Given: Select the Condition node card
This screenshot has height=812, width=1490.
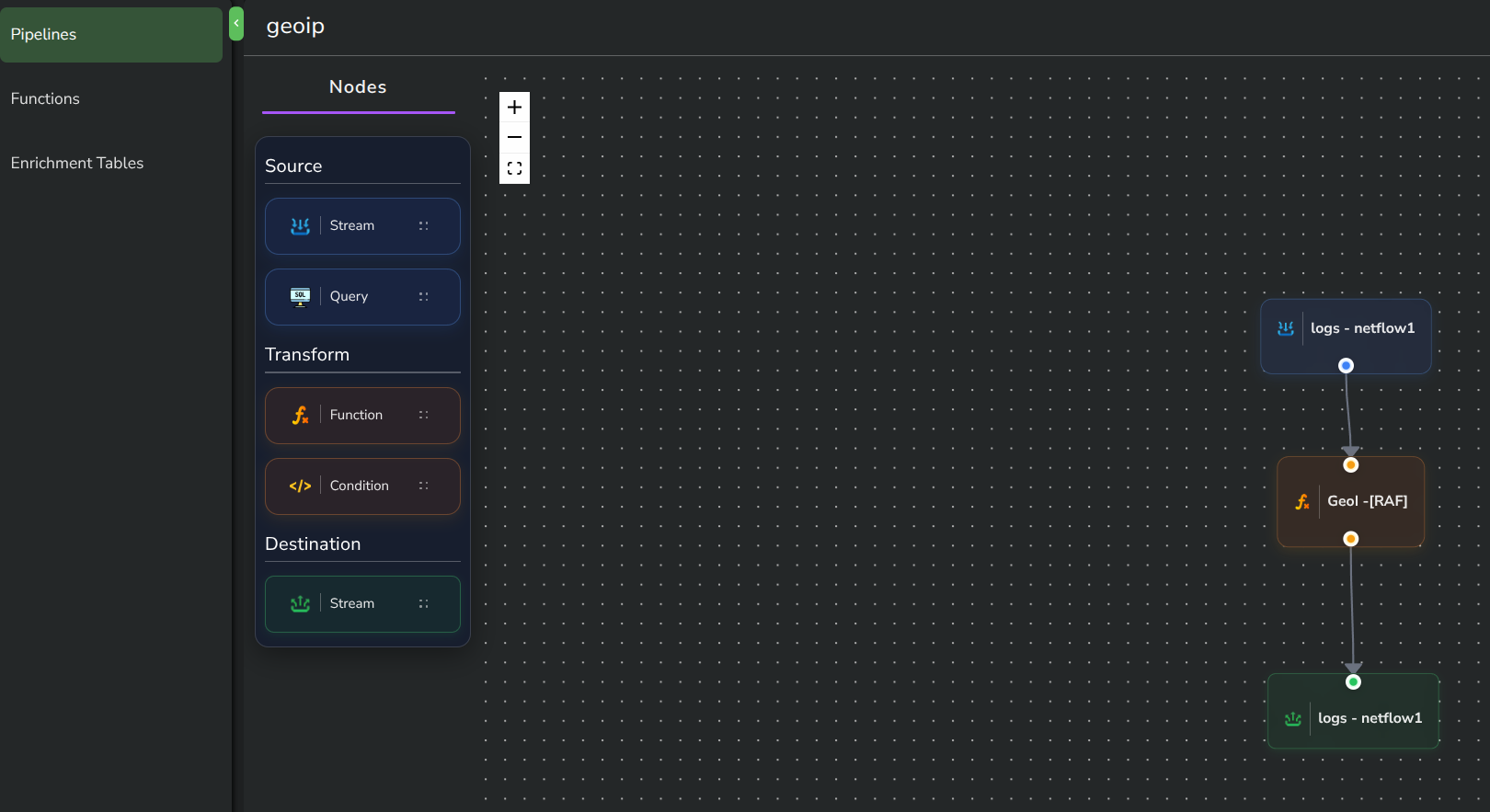Looking at the screenshot, I should (362, 486).
